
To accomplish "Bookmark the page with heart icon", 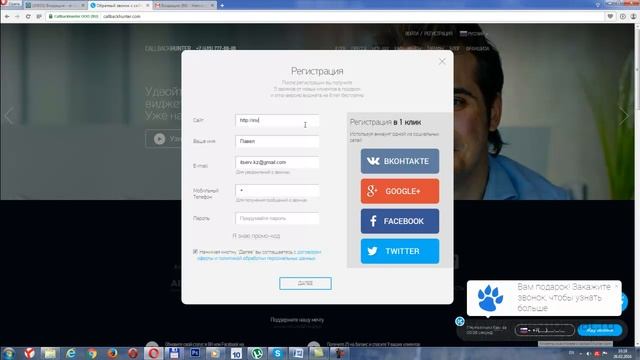I will (610, 16).
